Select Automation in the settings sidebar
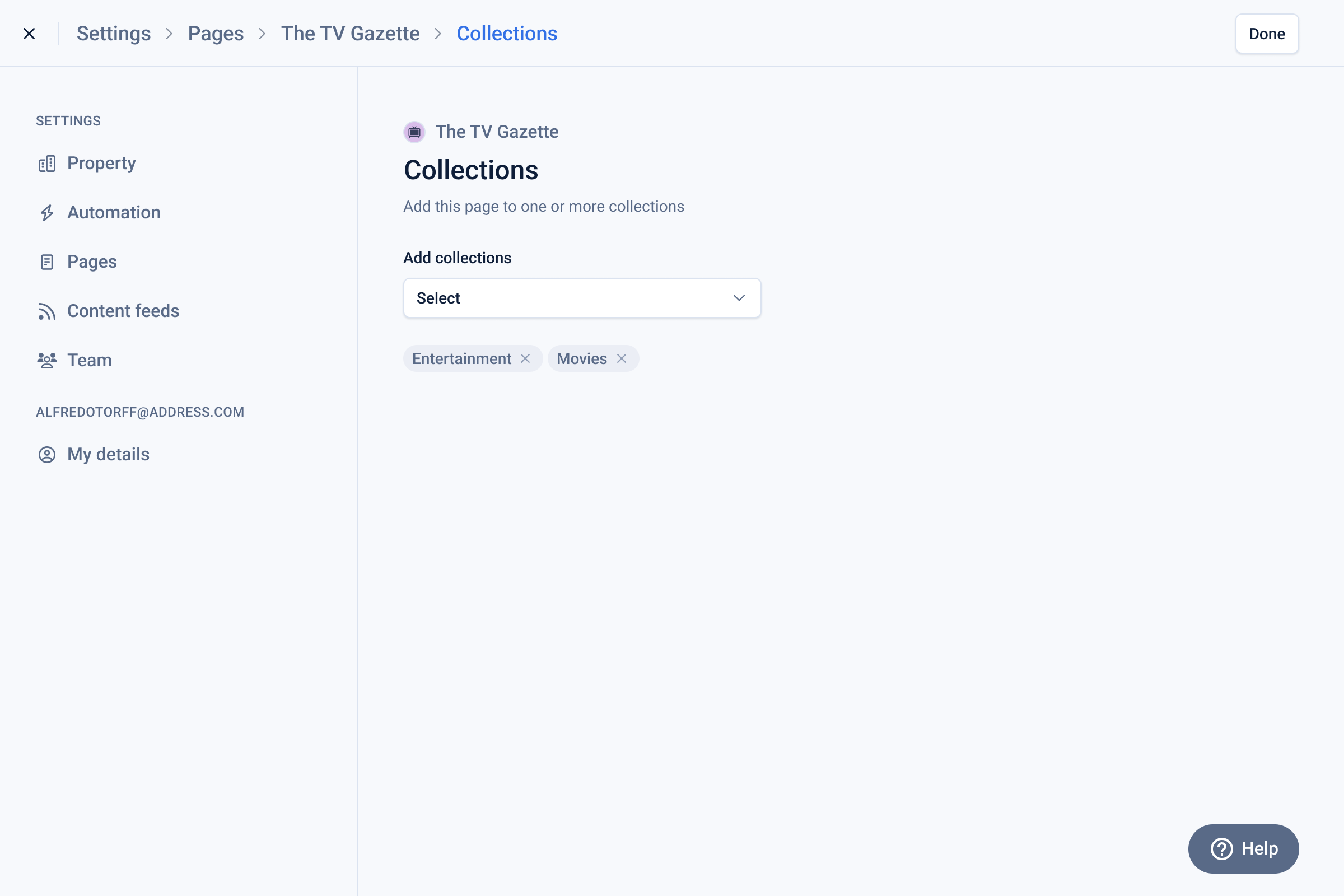Viewport: 1344px width, 896px height. (114, 213)
